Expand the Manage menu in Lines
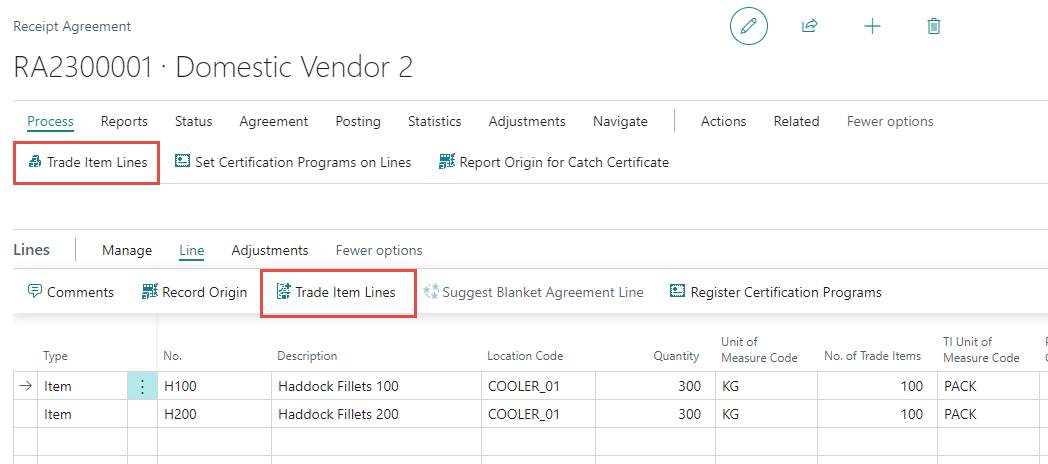The height and width of the screenshot is (464, 1048). point(127,250)
